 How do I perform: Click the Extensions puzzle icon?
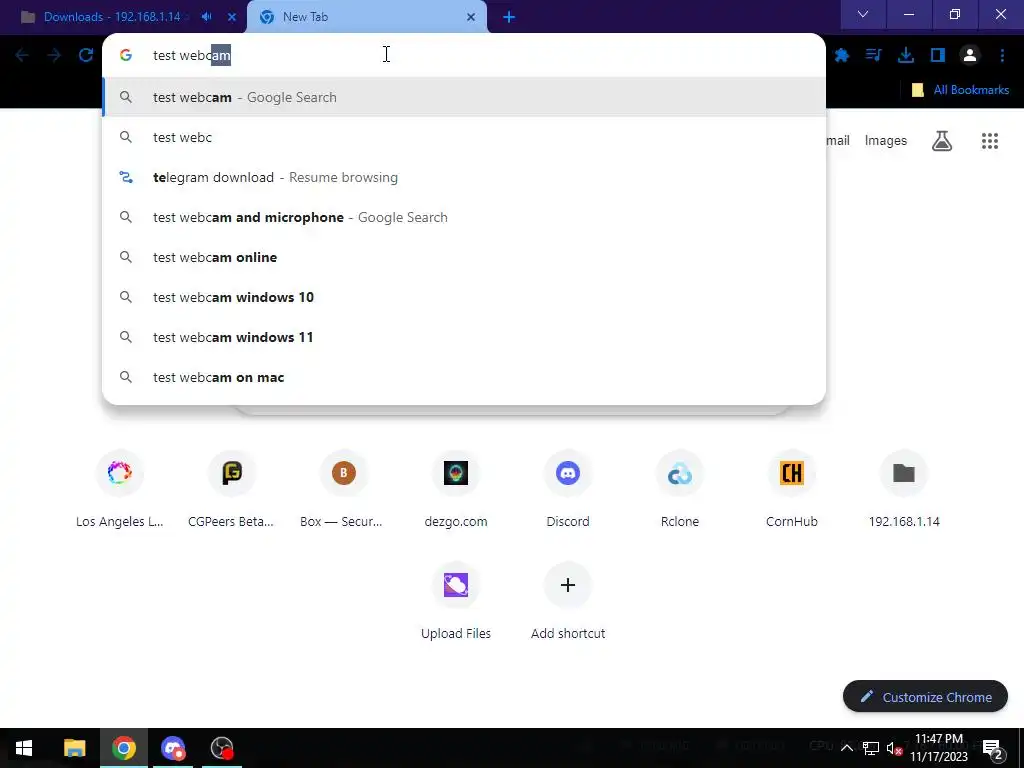point(841,56)
